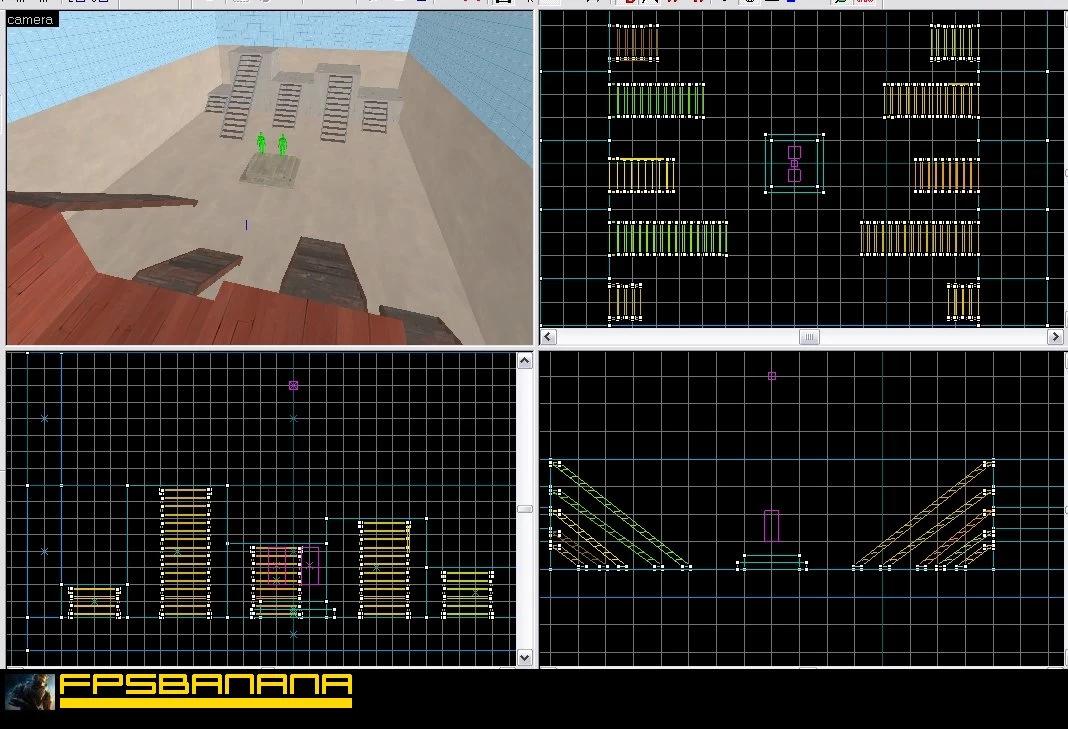1068x729 pixels.
Task: Select the small pink entity in the side view
Action: click(772, 376)
